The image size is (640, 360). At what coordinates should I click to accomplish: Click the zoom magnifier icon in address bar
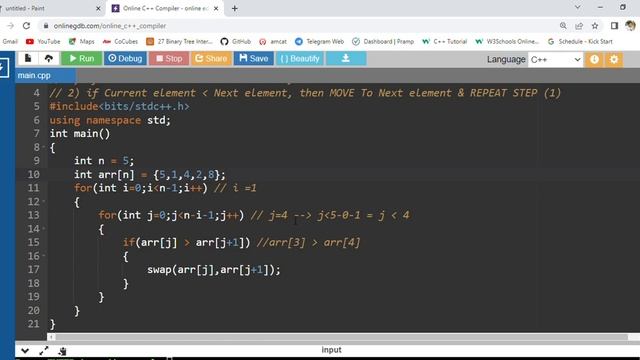pyautogui.click(x=563, y=26)
